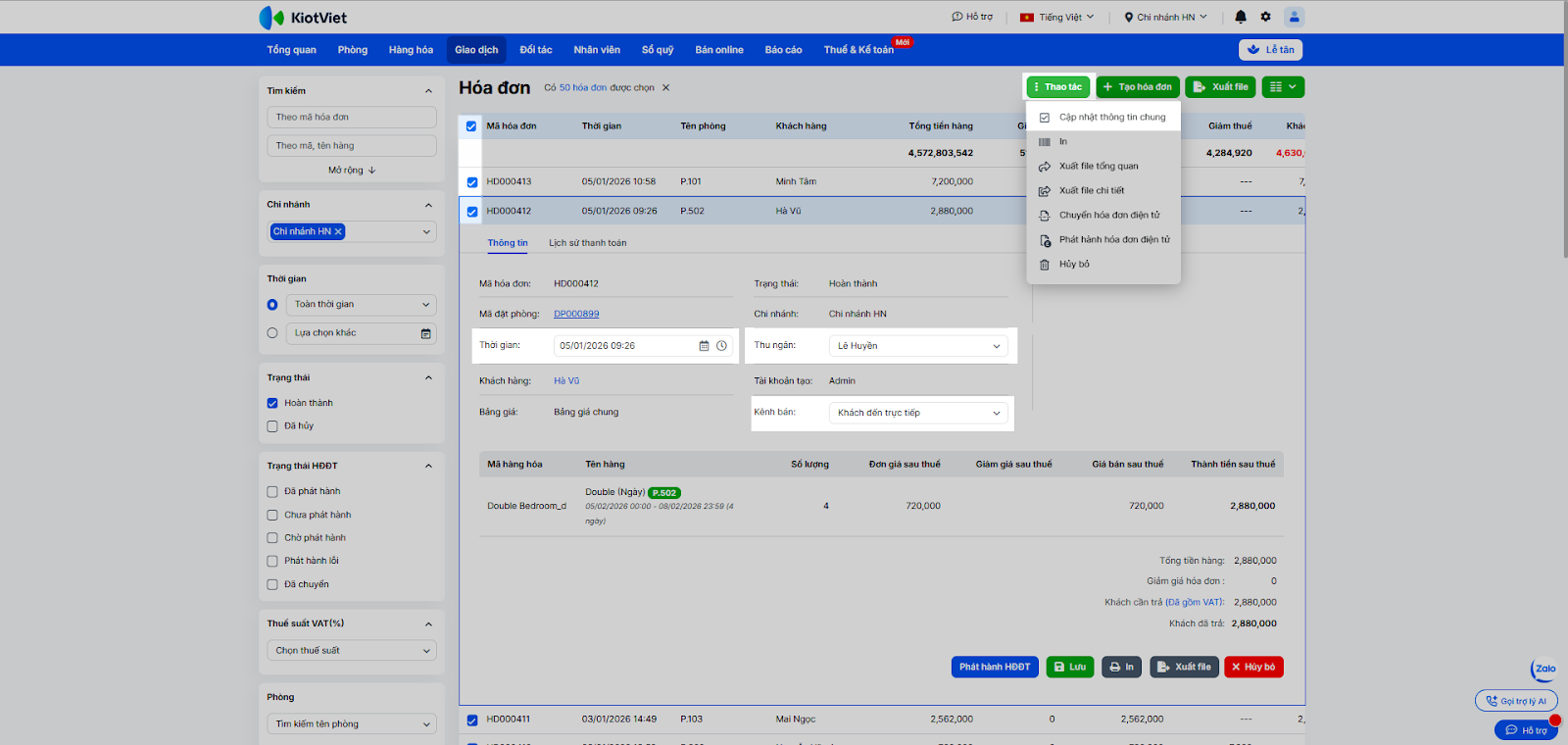Select the Lựa chọn khác radio button
This screenshot has width=1568, height=745.
(x=272, y=333)
